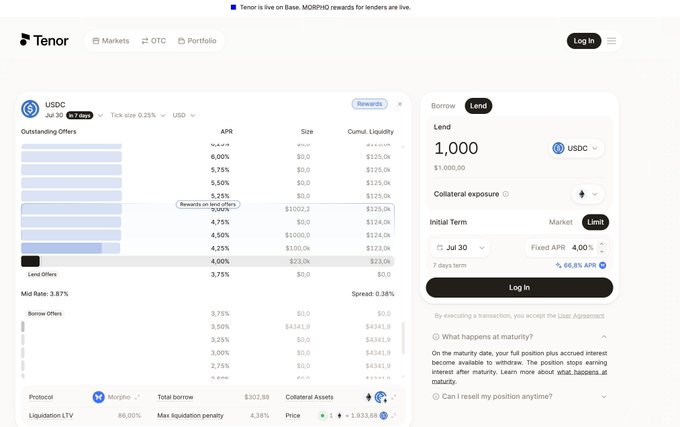This screenshot has height=427, width=680.
Task: Choose the Limit order type
Action: tap(595, 222)
